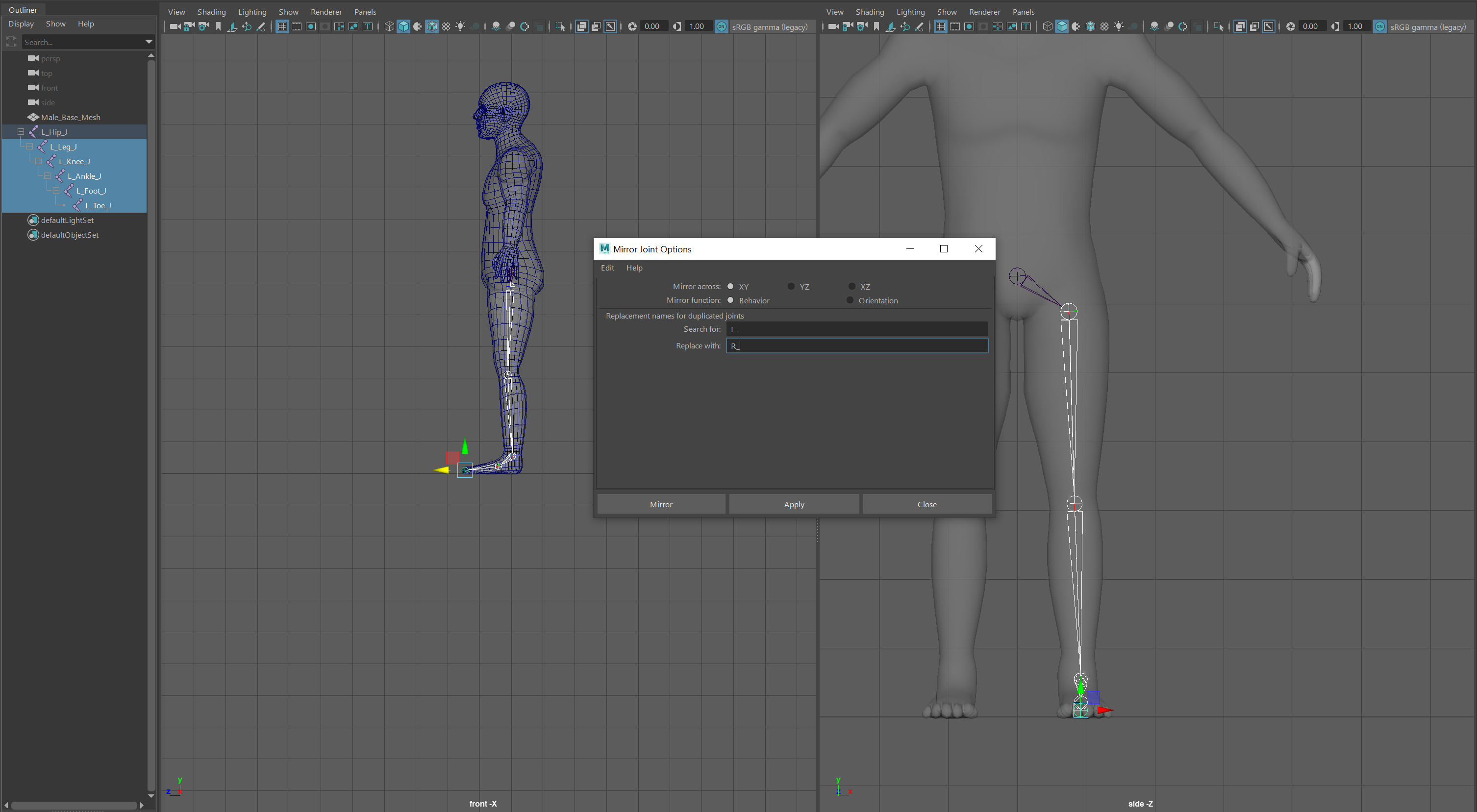The height and width of the screenshot is (812, 1477).
Task: Click the lock camera icon in the right viewport
Action: pos(848,26)
